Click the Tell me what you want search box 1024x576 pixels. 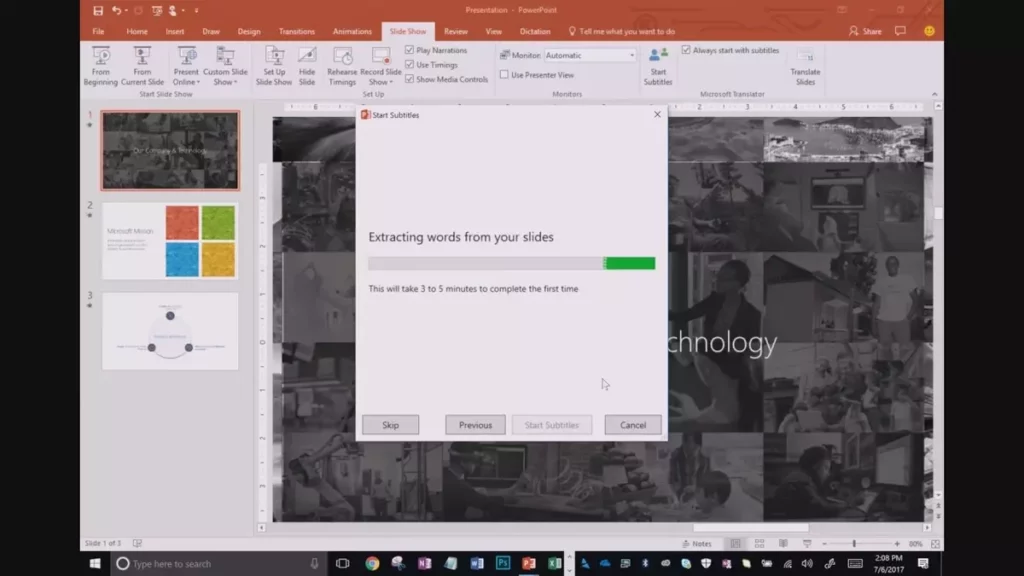[622, 31]
